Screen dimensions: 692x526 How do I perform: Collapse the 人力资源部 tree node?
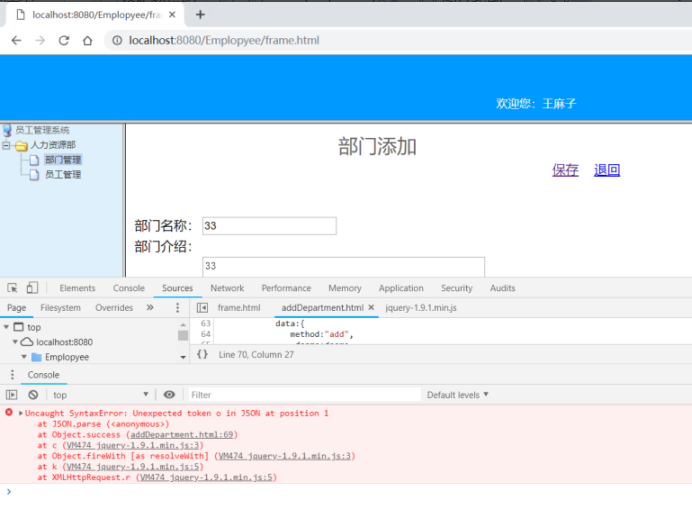(x=6, y=145)
